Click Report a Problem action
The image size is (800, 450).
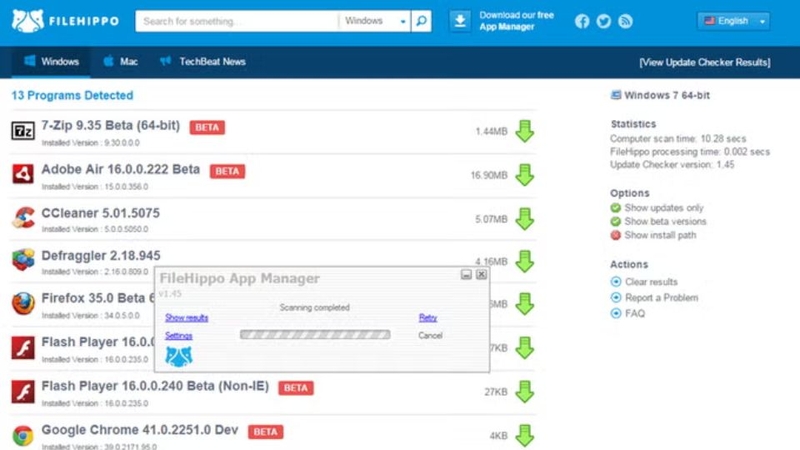(655, 297)
